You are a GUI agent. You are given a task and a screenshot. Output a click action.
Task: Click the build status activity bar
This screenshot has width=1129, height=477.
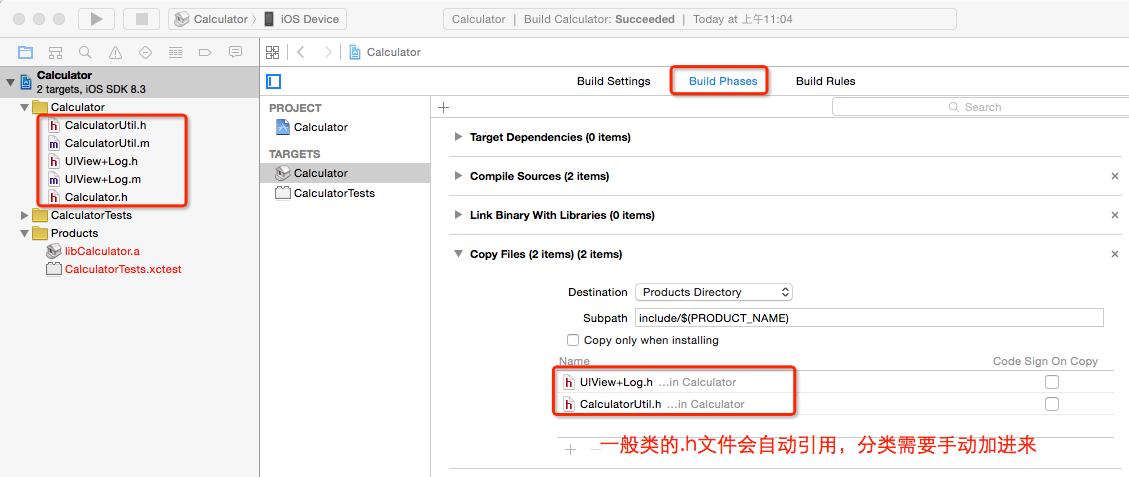point(700,19)
